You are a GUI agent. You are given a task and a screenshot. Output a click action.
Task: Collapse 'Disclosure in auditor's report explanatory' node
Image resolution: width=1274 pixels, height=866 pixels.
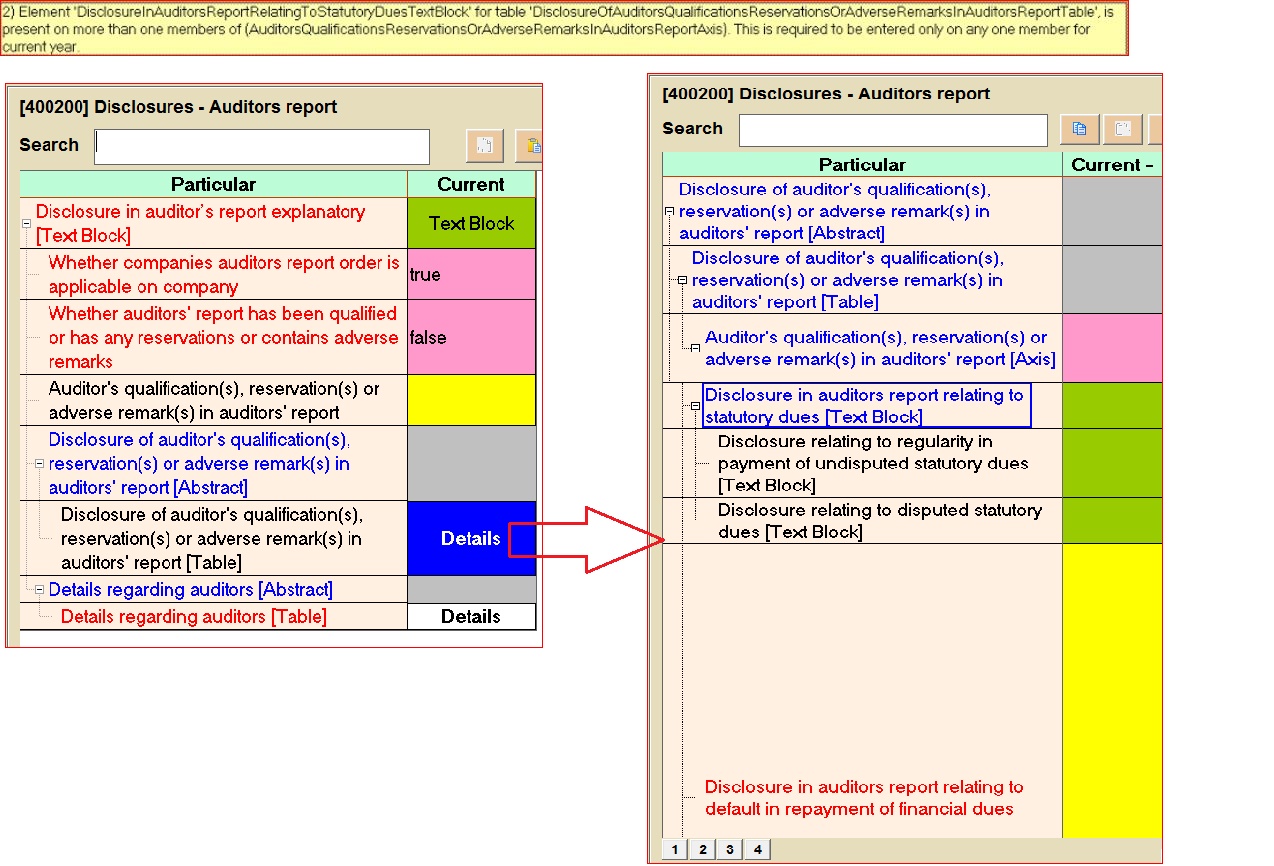click(x=27, y=225)
